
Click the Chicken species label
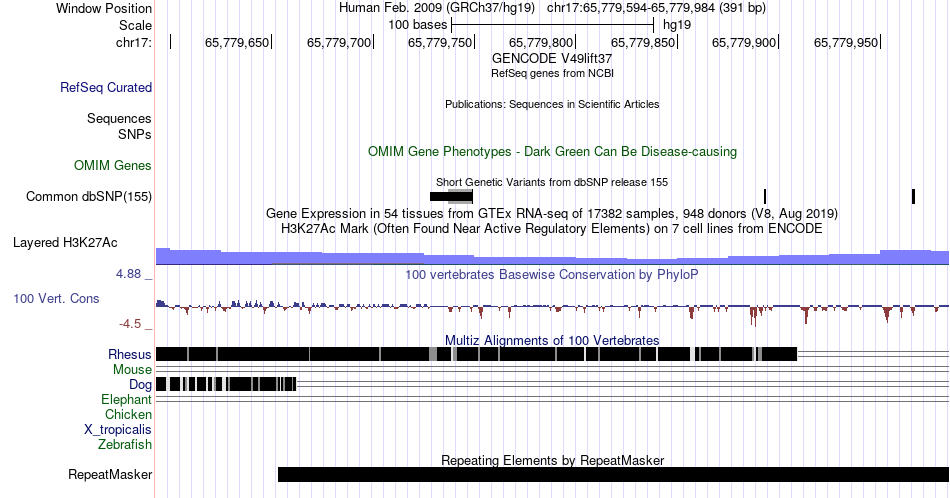coord(128,414)
